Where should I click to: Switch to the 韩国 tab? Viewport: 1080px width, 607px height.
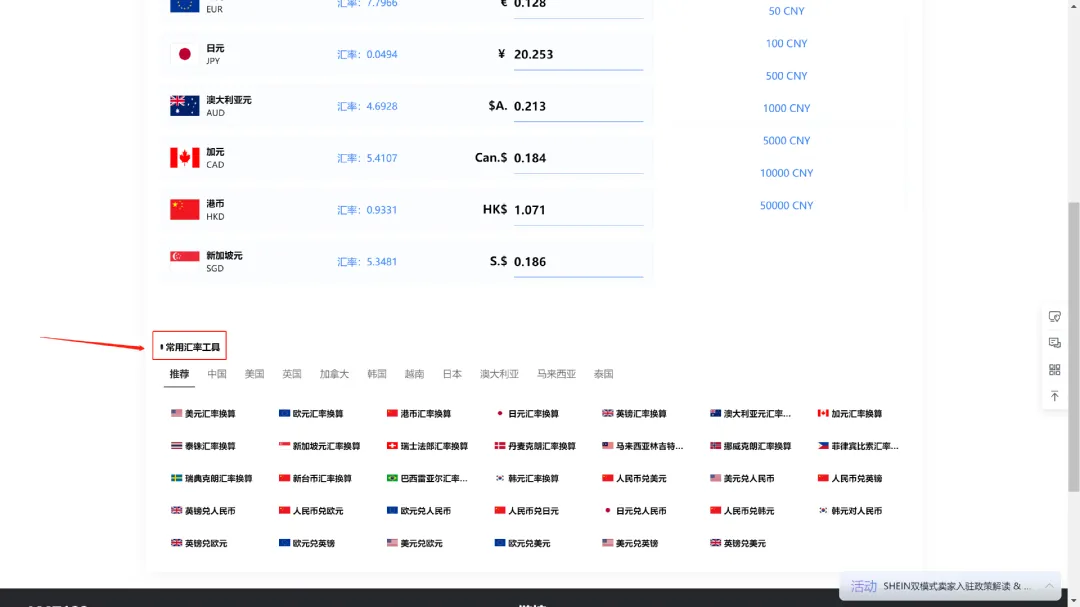tap(377, 374)
